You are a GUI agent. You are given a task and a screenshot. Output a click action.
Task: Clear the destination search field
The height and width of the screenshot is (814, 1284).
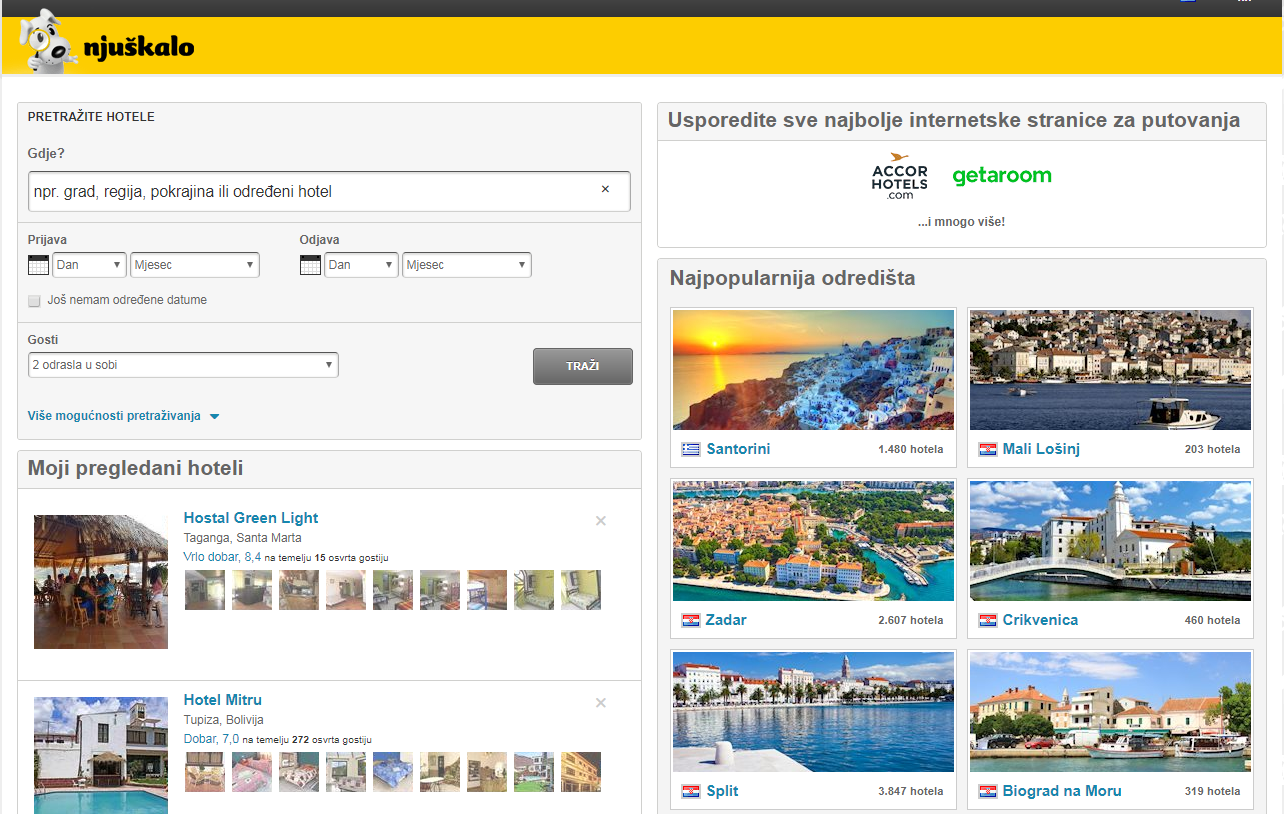coord(605,190)
